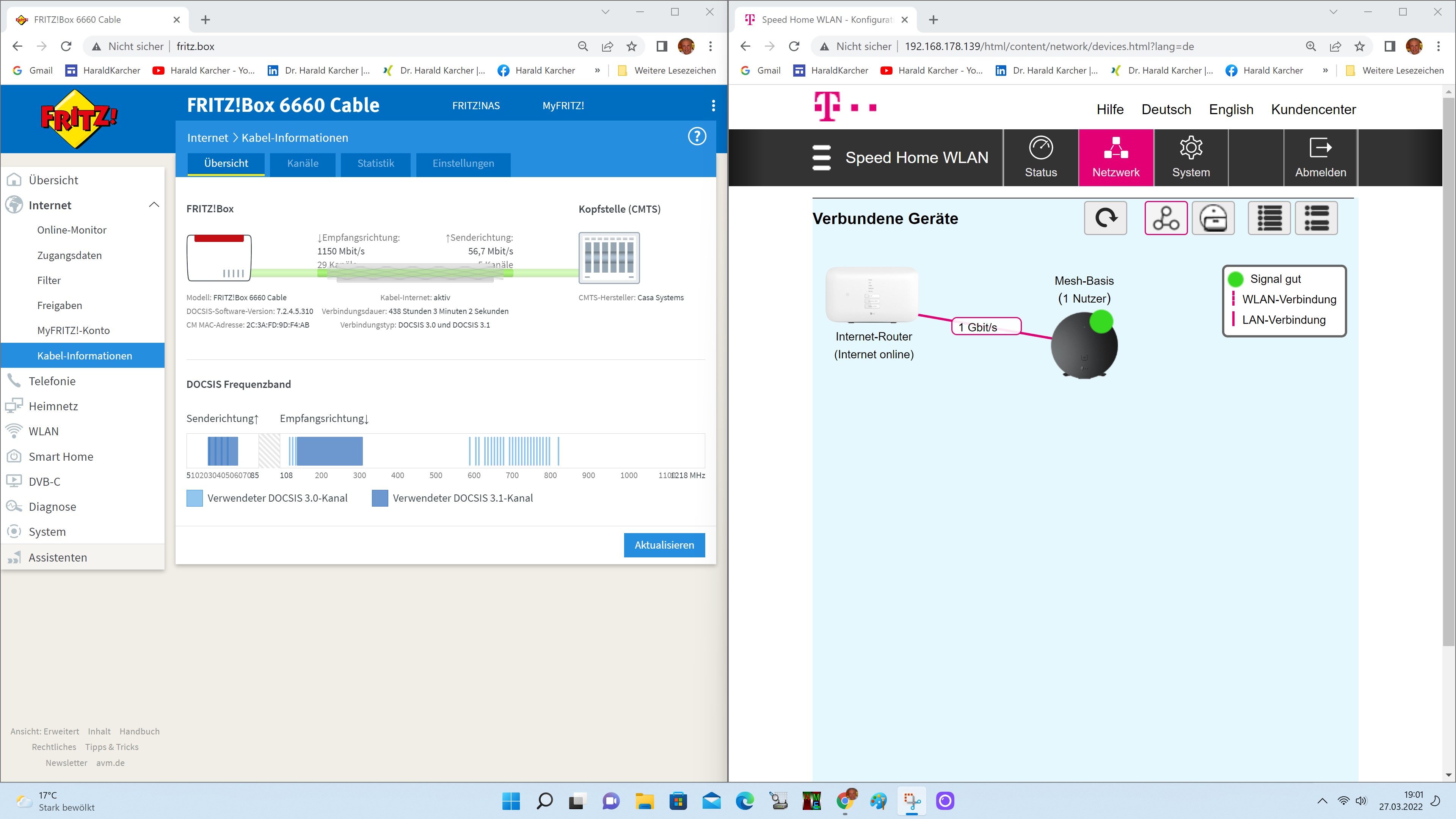Expand the Heimnetz sidebar menu
The image size is (1456, 819).
(x=53, y=406)
